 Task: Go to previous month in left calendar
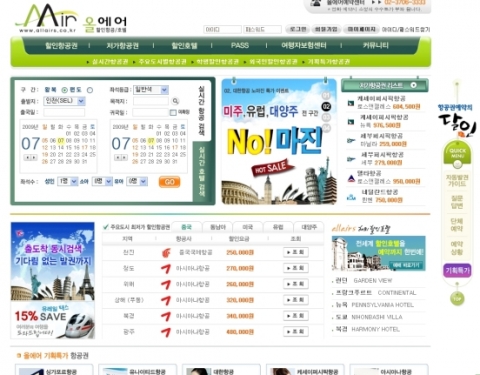[27, 157]
